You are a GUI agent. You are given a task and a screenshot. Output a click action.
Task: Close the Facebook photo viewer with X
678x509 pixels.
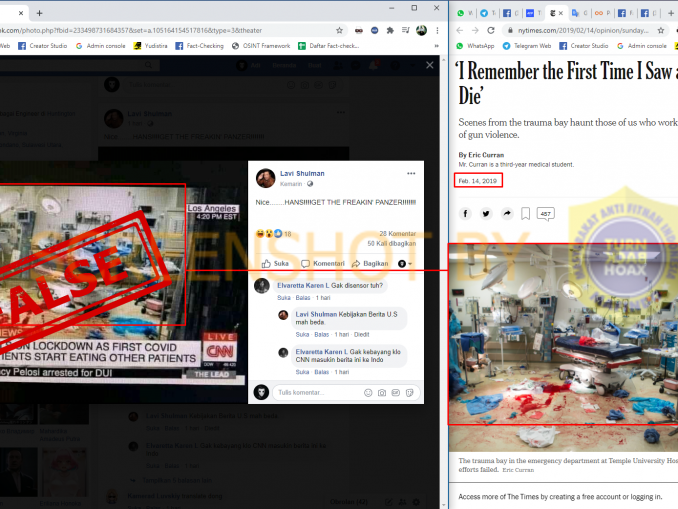click(x=429, y=65)
